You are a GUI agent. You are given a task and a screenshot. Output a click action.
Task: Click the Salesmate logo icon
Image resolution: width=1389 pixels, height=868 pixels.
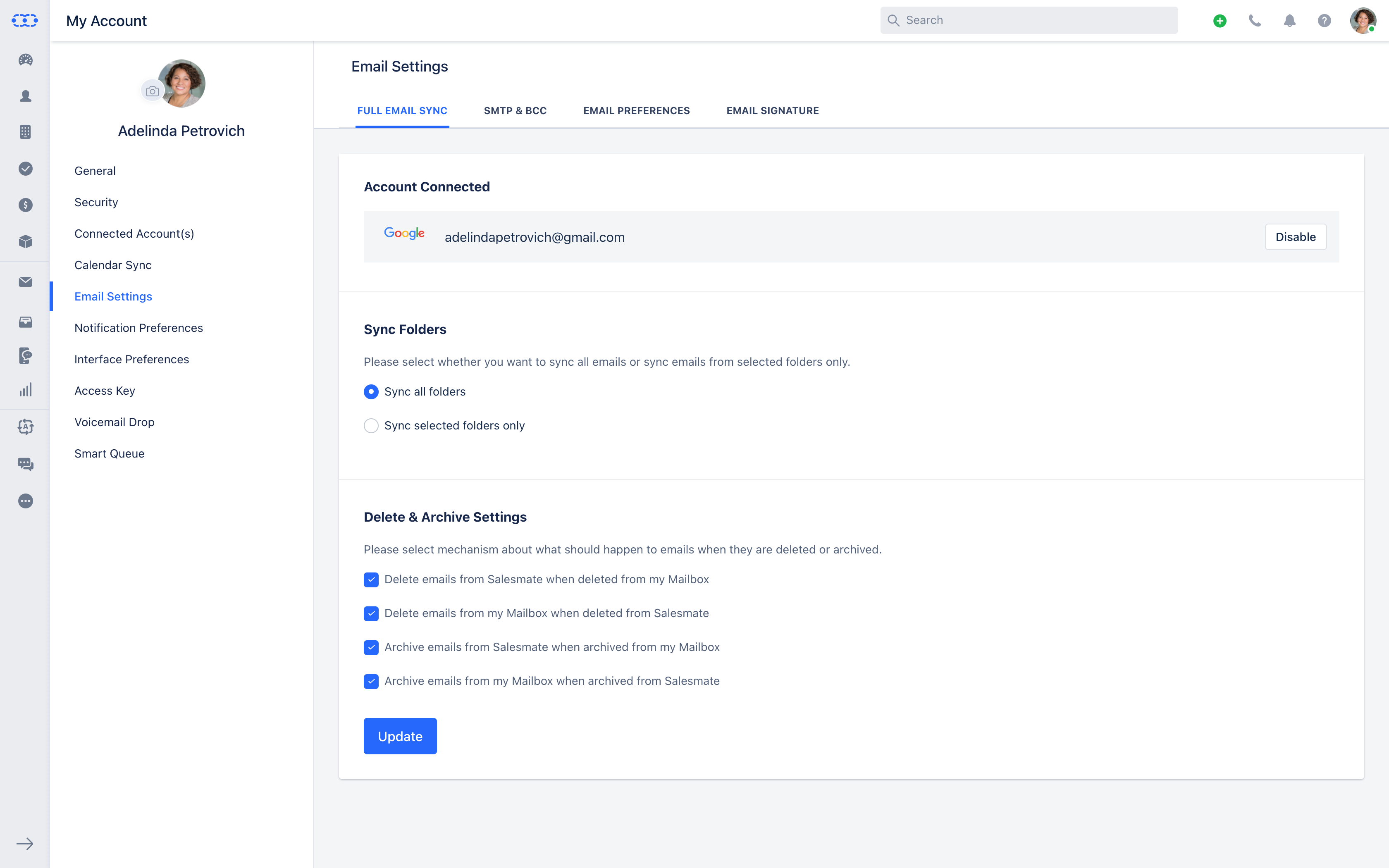pyautogui.click(x=25, y=21)
